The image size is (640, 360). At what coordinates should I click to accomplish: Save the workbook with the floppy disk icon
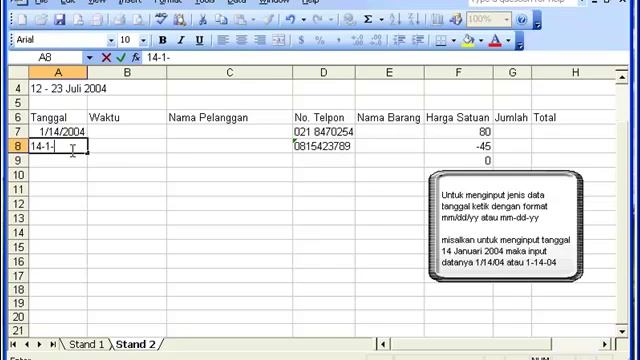(60, 19)
